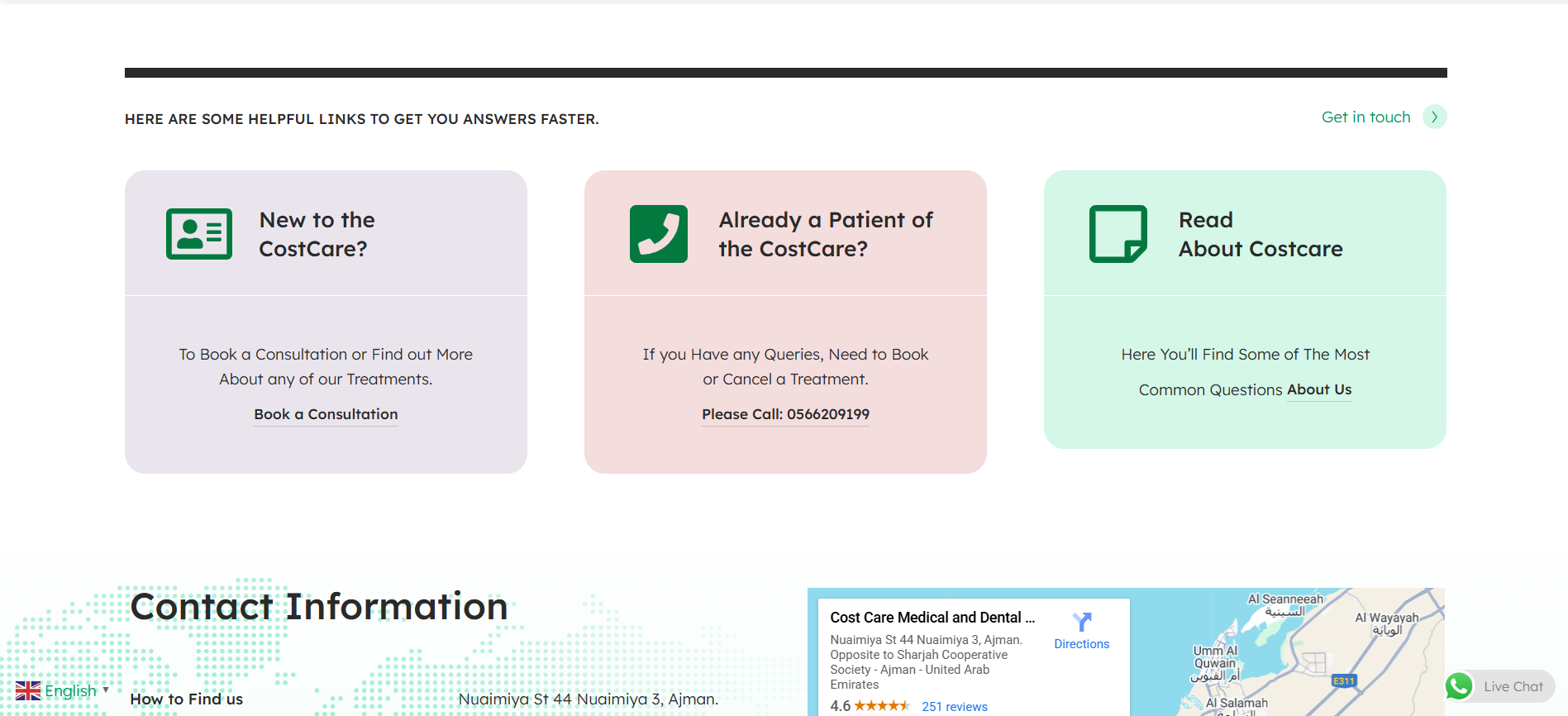
Task: Click Already a Patient of the CostCare? heading
Action: point(826,234)
